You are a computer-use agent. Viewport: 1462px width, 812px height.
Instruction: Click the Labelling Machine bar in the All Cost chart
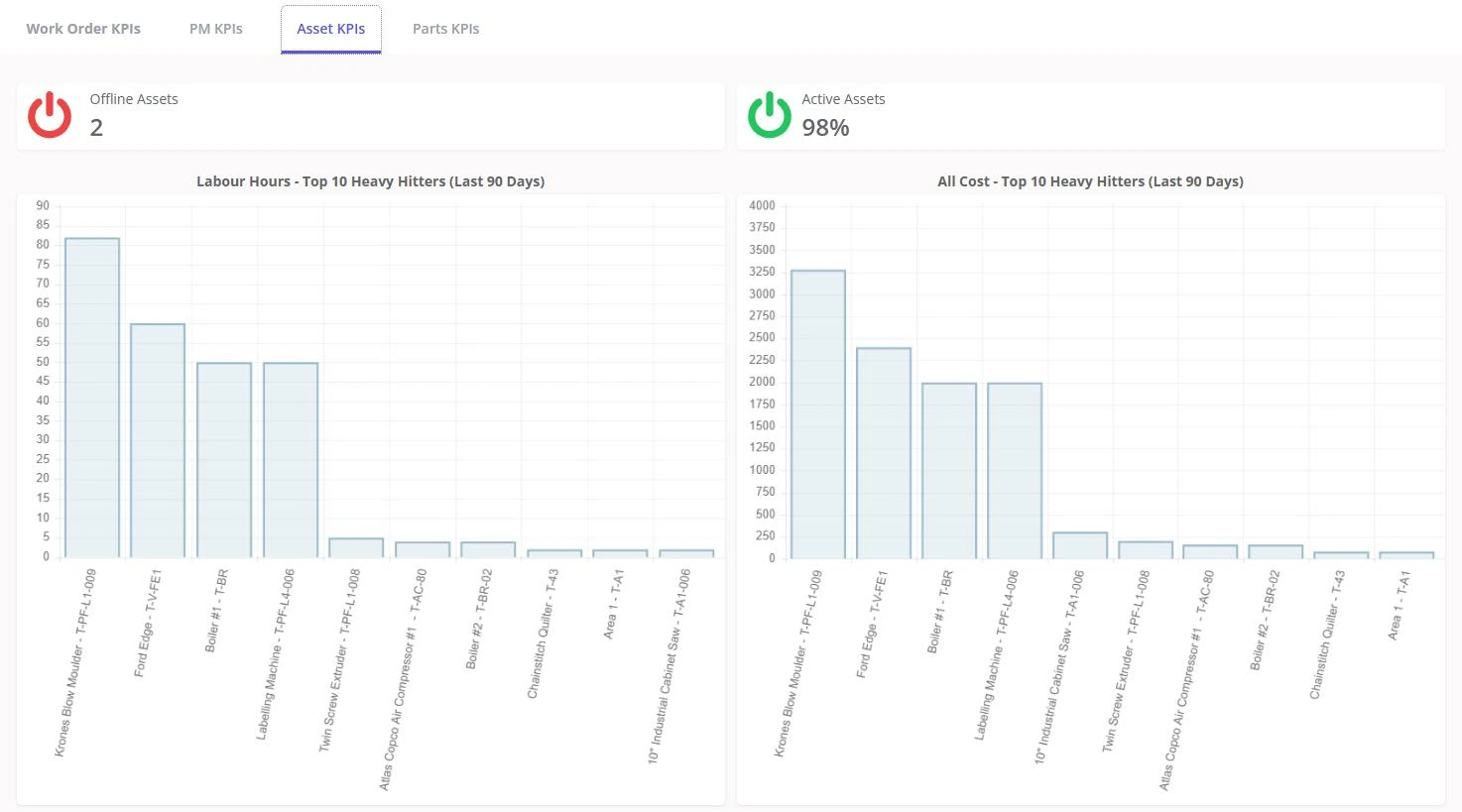click(x=1015, y=471)
